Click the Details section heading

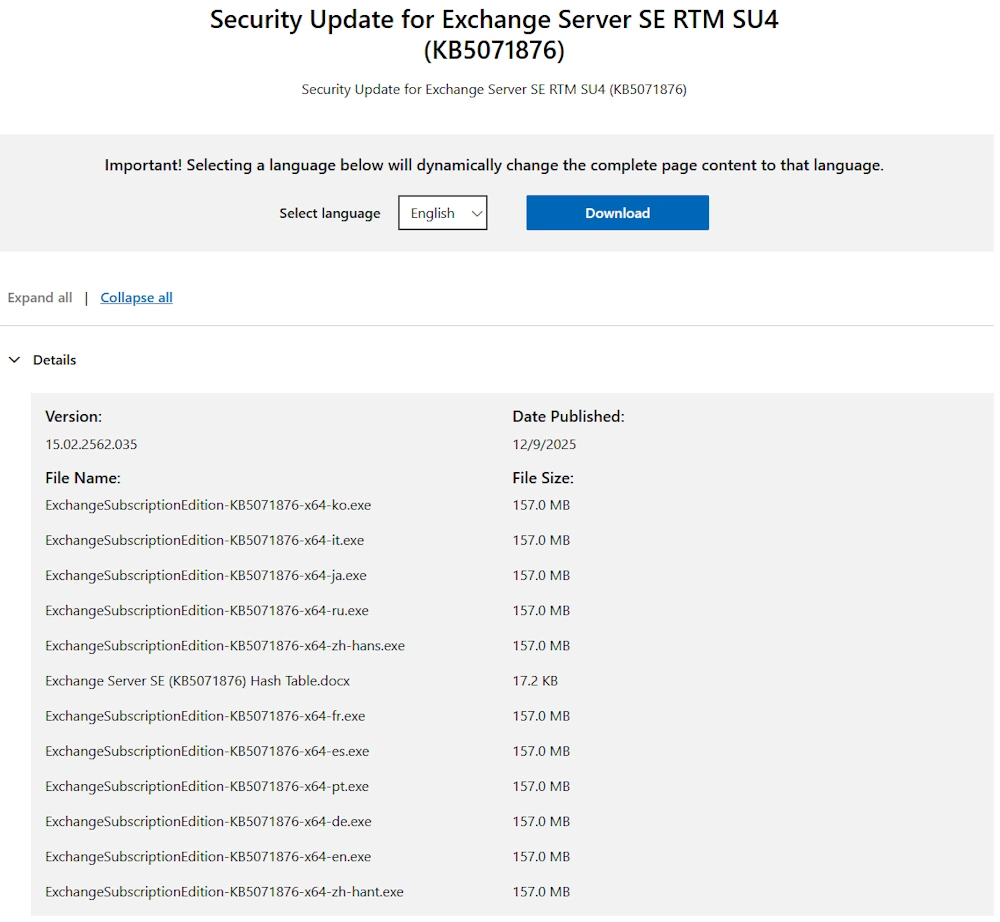[x=55, y=360]
